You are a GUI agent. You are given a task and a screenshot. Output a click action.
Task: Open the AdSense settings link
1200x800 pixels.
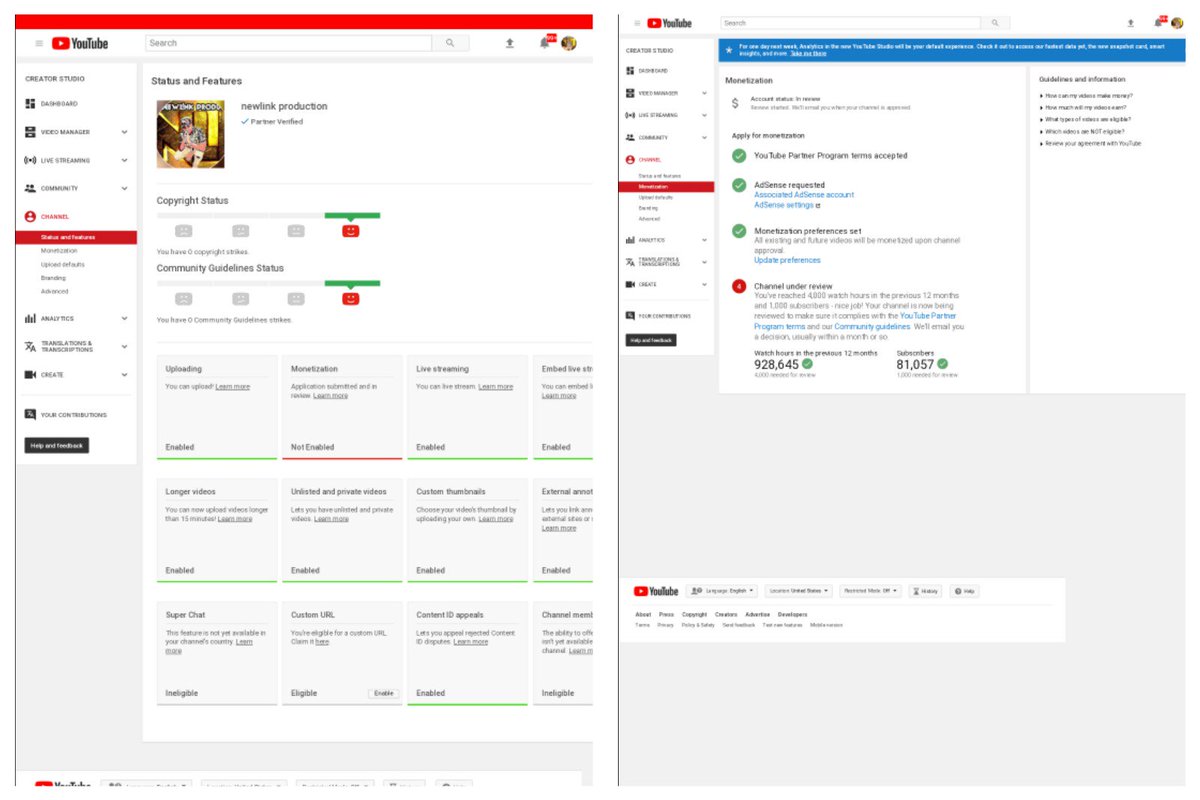786,205
